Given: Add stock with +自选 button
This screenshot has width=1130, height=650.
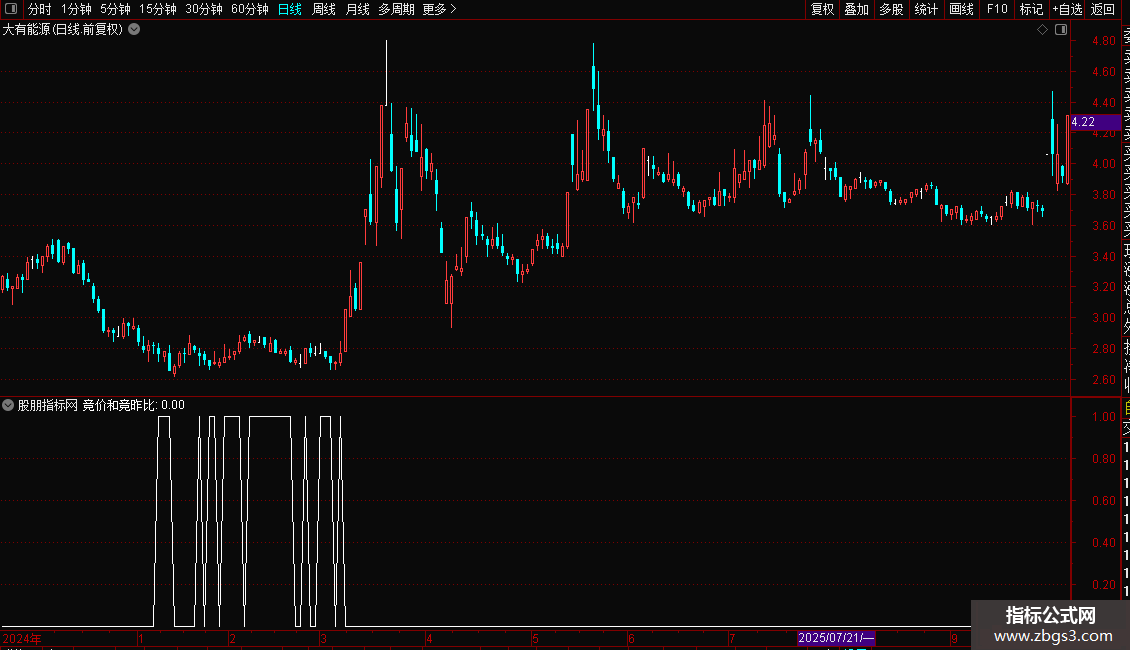Looking at the screenshot, I should tap(1067, 9).
